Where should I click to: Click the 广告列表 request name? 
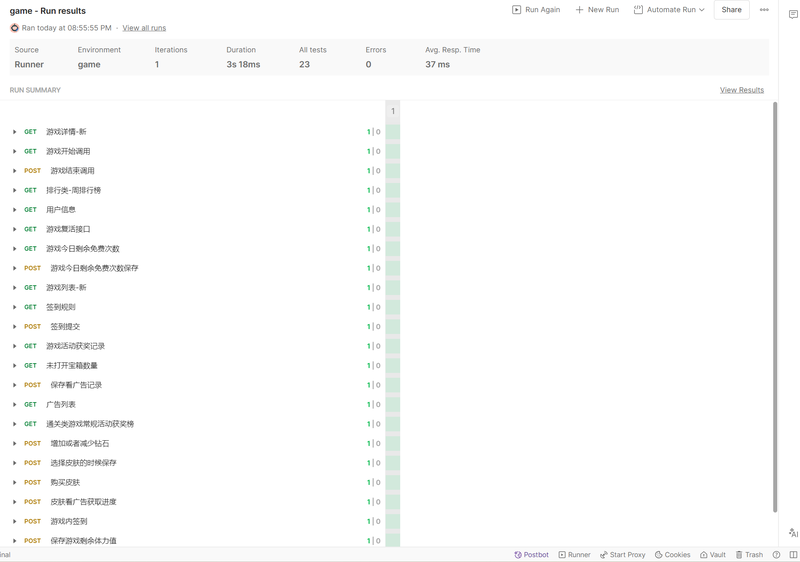[61, 404]
